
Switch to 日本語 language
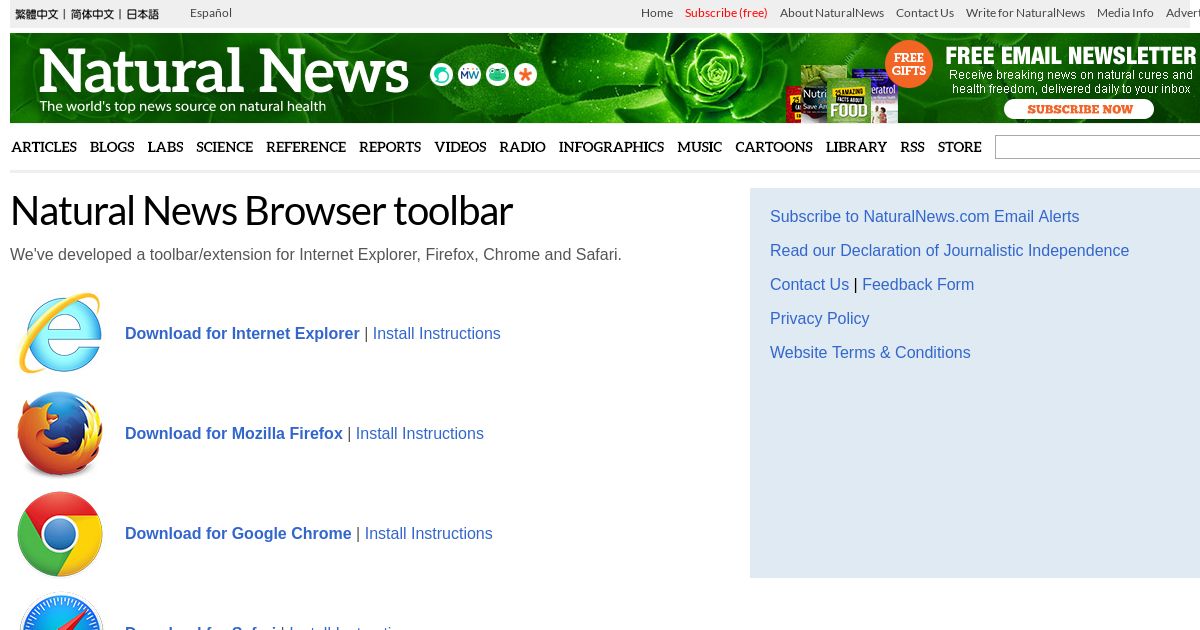click(142, 14)
